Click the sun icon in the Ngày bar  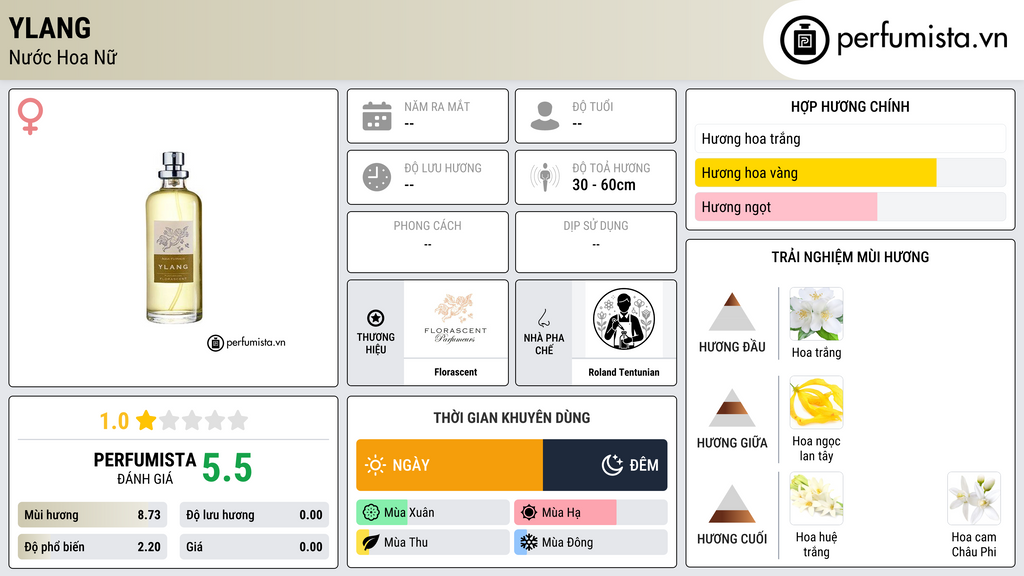376,465
